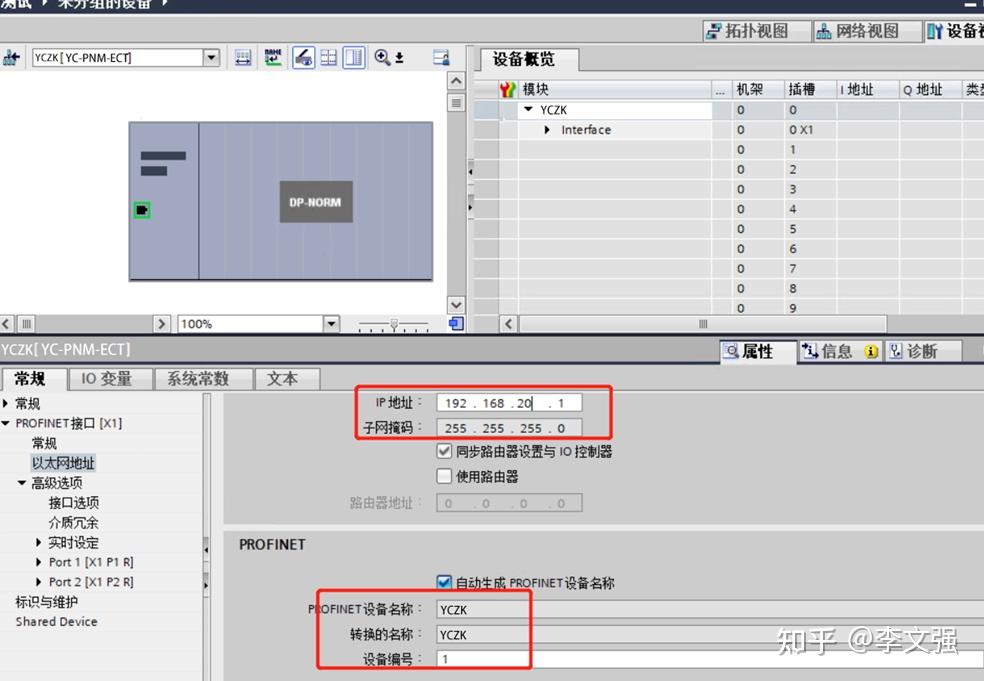Expand the 实时设定 tree node
984x681 pixels.
[39, 542]
